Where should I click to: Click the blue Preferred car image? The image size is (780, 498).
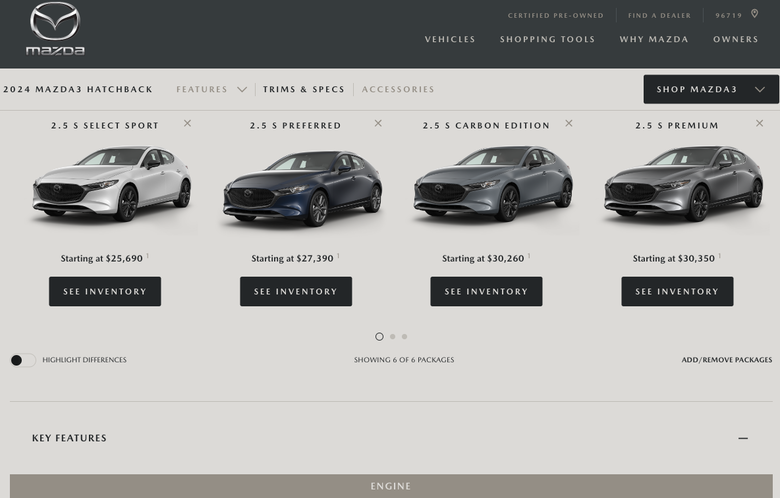point(302,188)
